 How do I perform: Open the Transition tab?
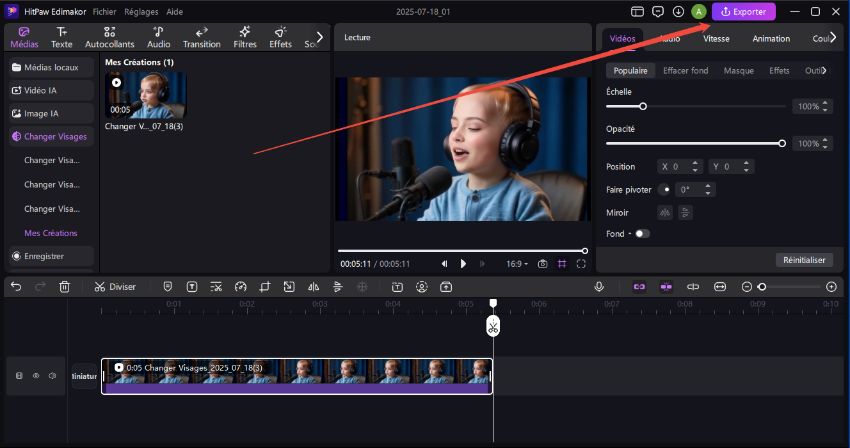[x=202, y=37]
